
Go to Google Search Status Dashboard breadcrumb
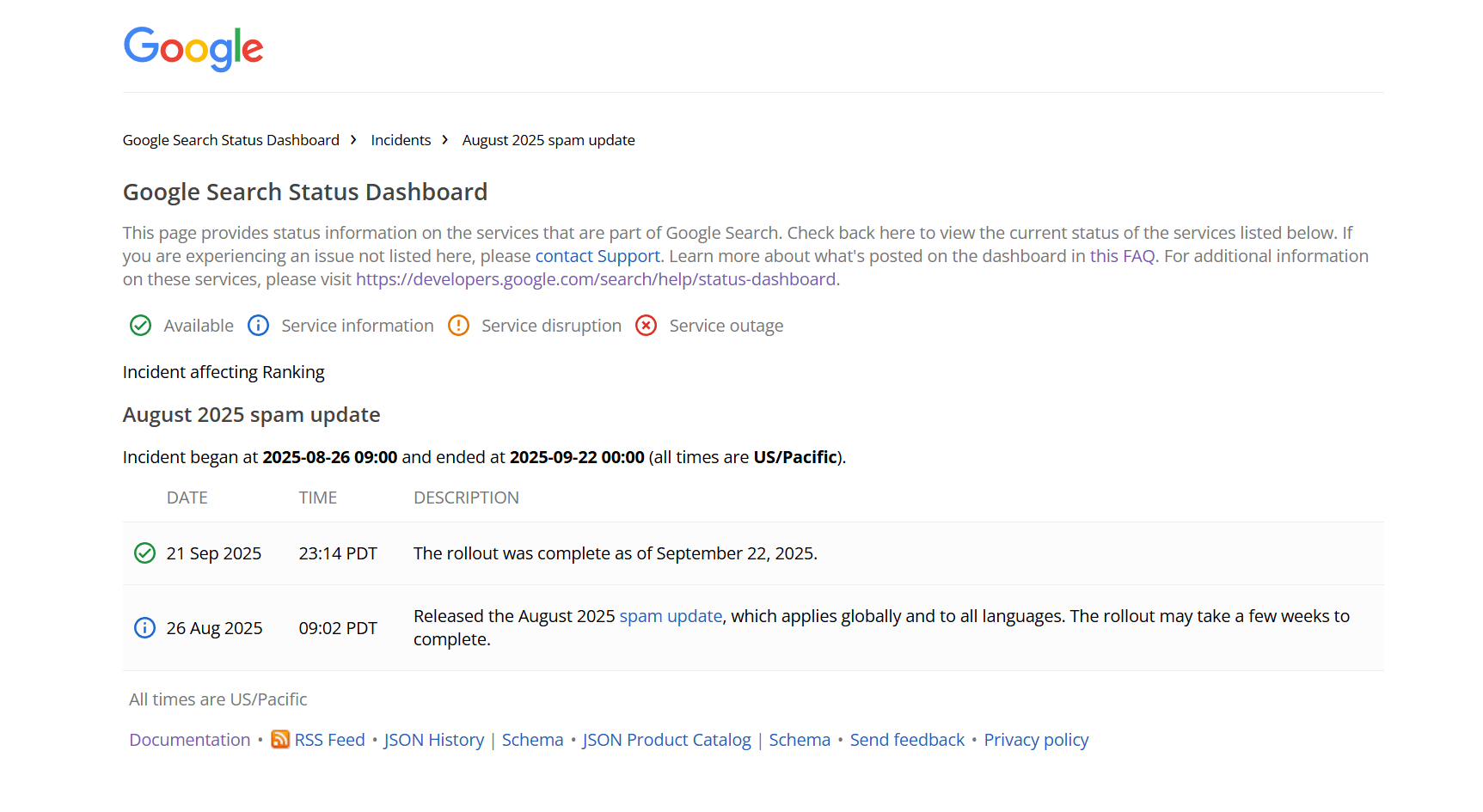click(230, 140)
